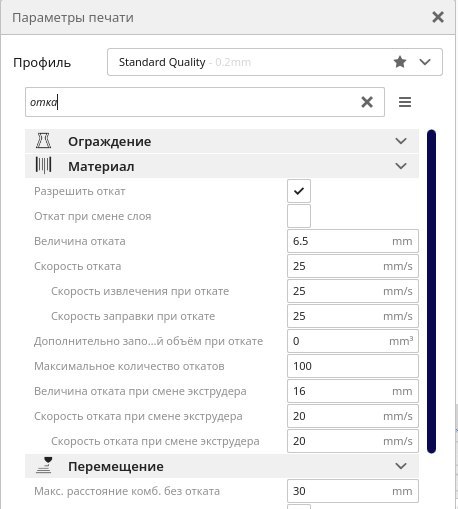The height and width of the screenshot is (509, 458).
Task: Click the Скорость извлечения при откате label
Action: tap(140, 291)
